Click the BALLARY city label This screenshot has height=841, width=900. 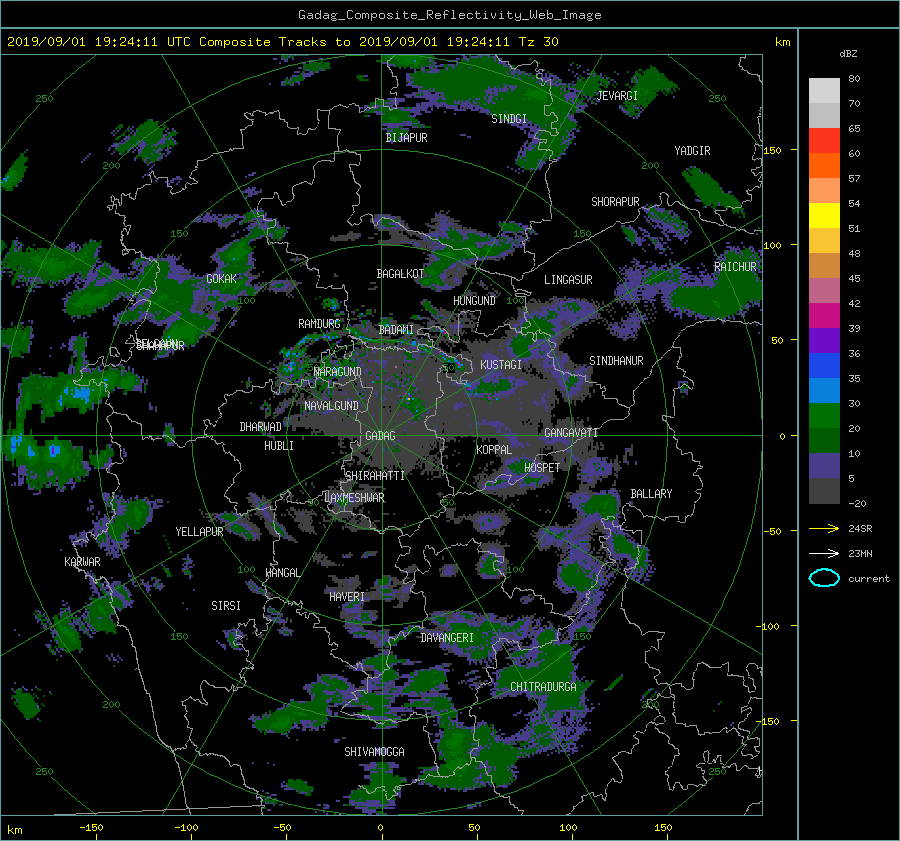(x=651, y=494)
